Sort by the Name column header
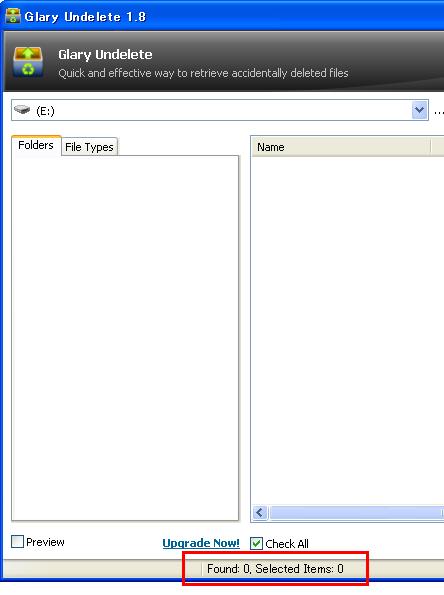The height and width of the screenshot is (595, 444). [x=341, y=147]
